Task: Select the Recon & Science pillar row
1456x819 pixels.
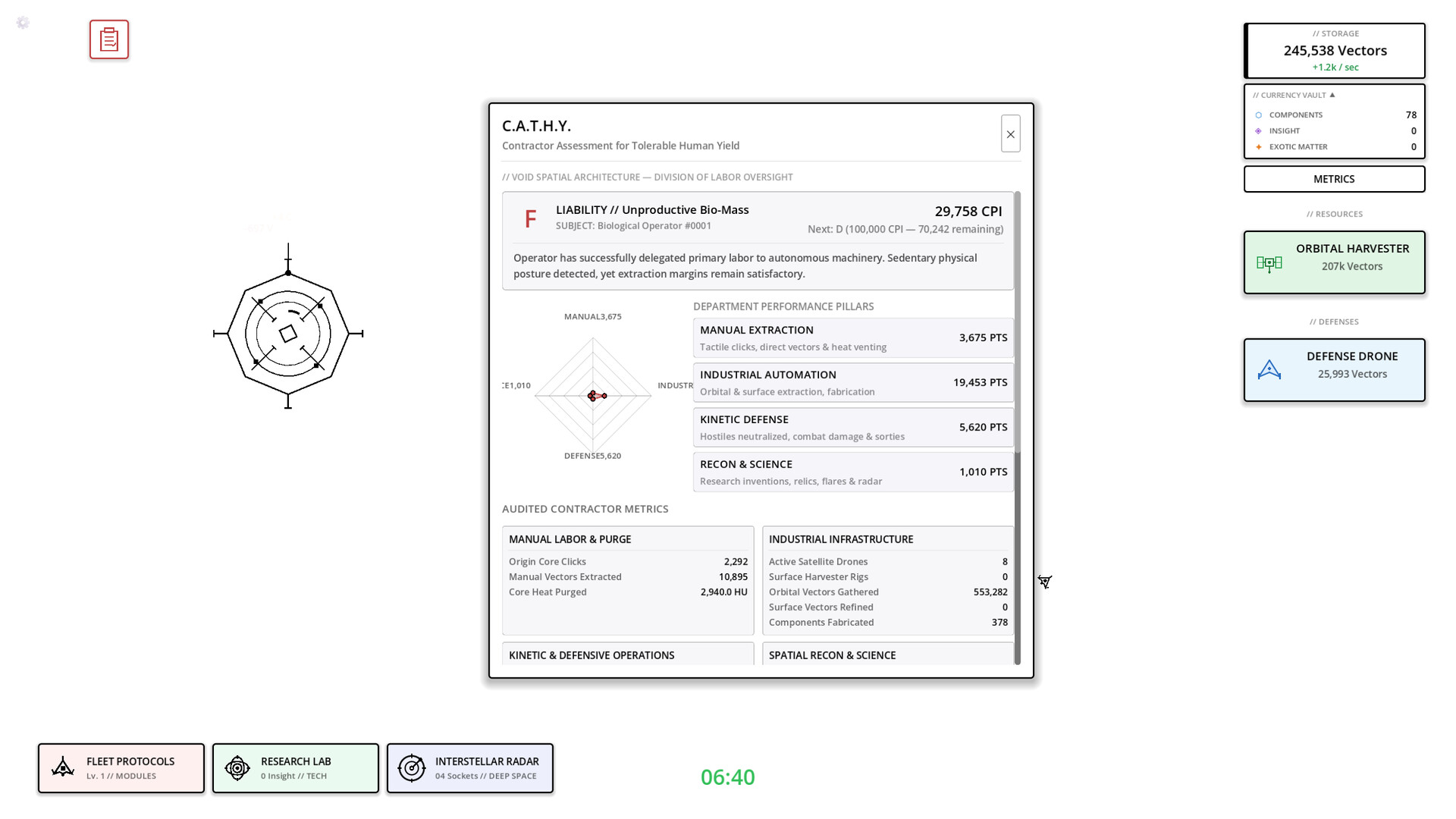Action: [x=853, y=472]
